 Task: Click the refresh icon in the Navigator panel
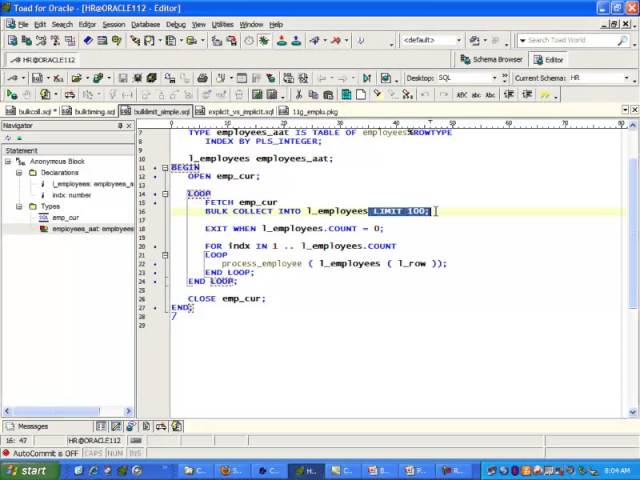(x=8, y=138)
